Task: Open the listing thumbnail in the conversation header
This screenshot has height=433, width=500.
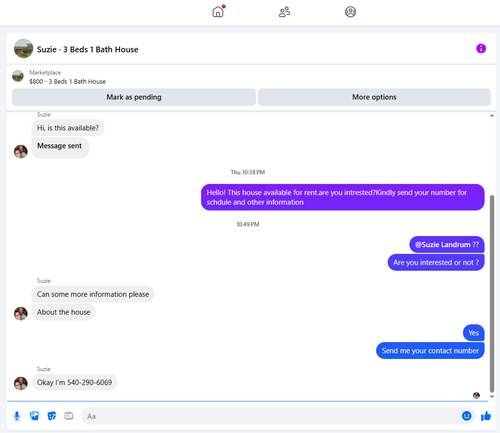Action: click(23, 49)
